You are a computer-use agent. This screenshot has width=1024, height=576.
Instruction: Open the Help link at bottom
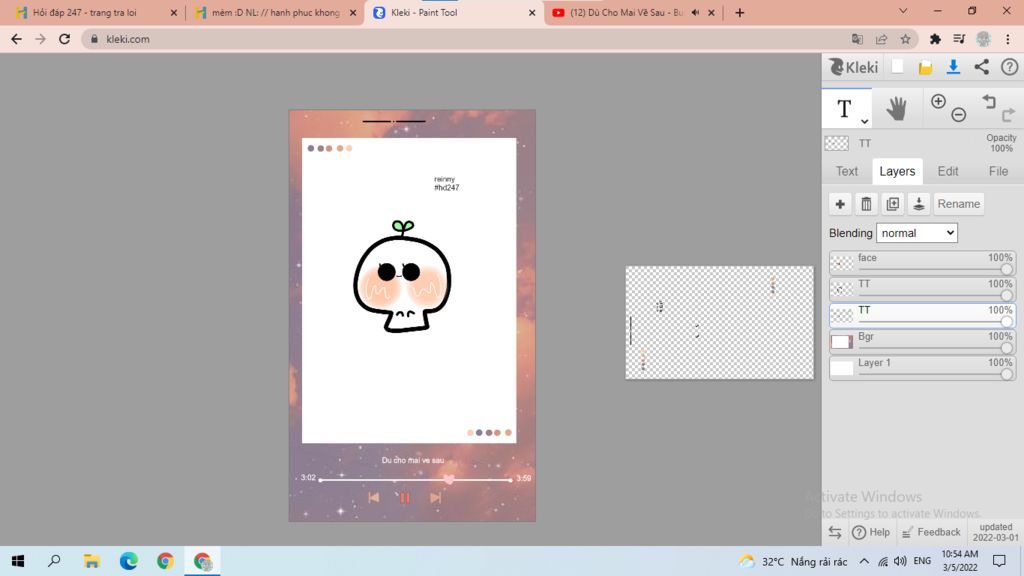point(871,532)
